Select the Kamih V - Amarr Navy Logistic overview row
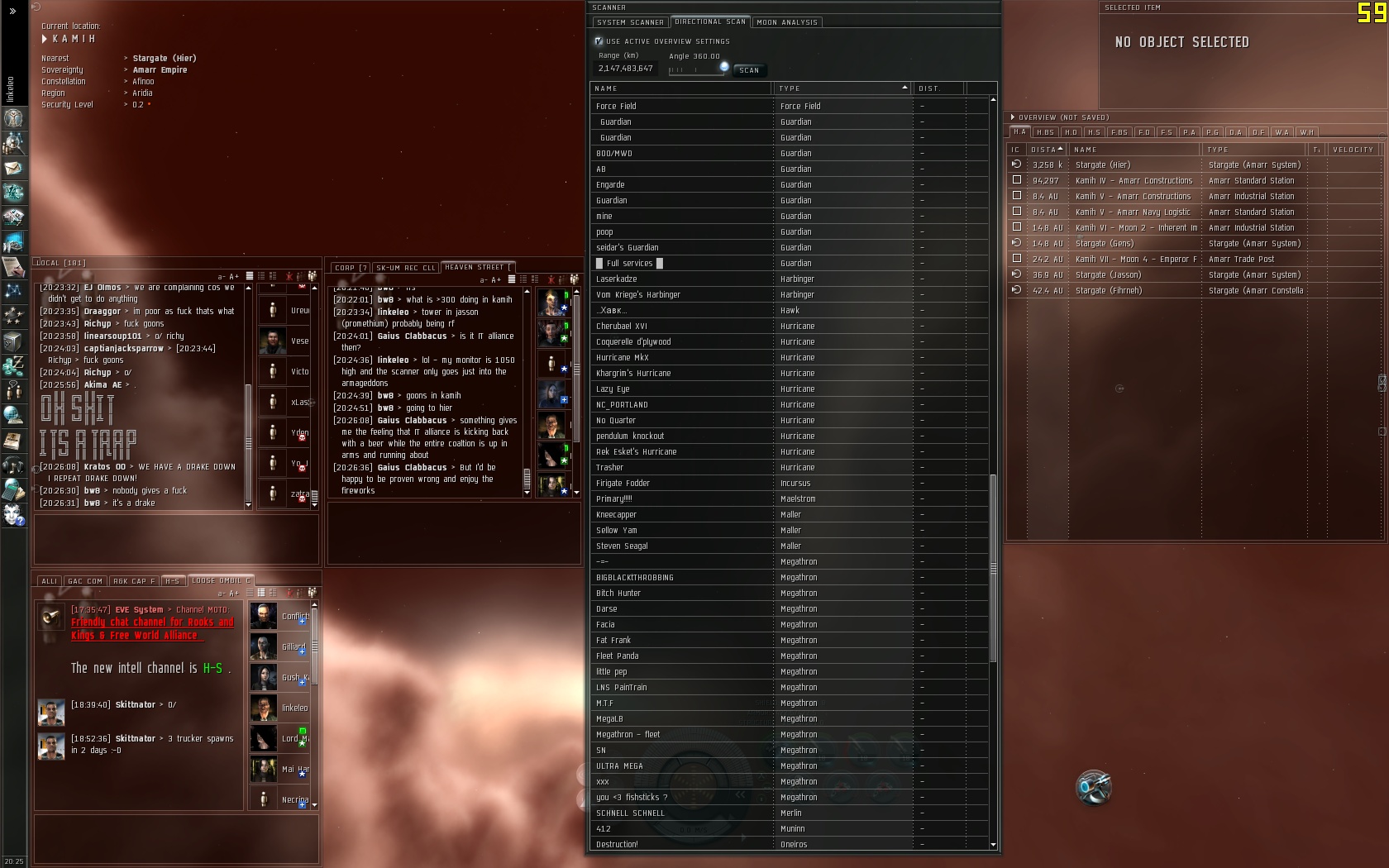This screenshot has width=1389, height=868. click(x=1194, y=212)
